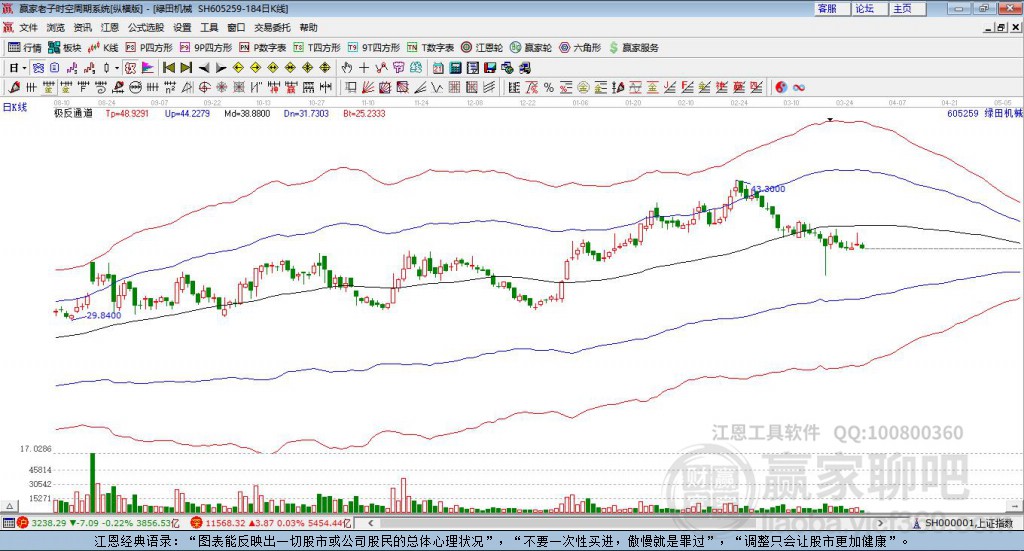1024x551 pixels.
Task: Open the 帮助 menu
Action: [308, 27]
